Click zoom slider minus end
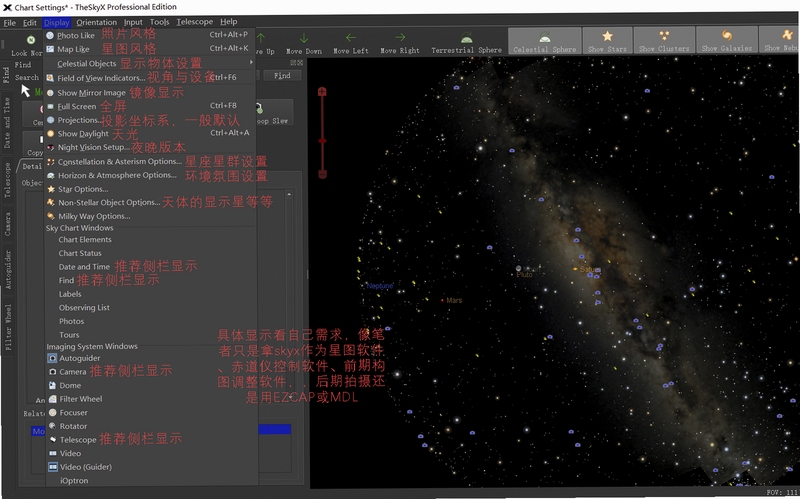 322,174
